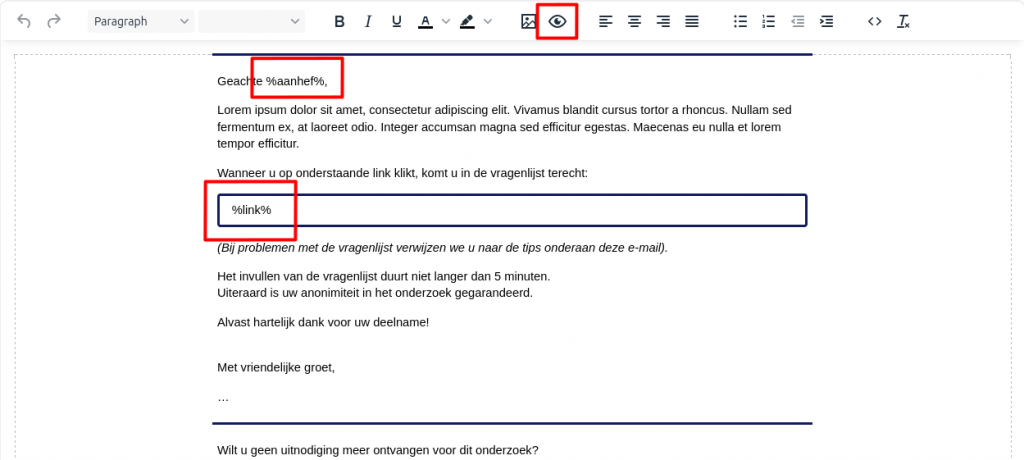Decrease the indent
The image size is (1024, 460).
[797, 22]
